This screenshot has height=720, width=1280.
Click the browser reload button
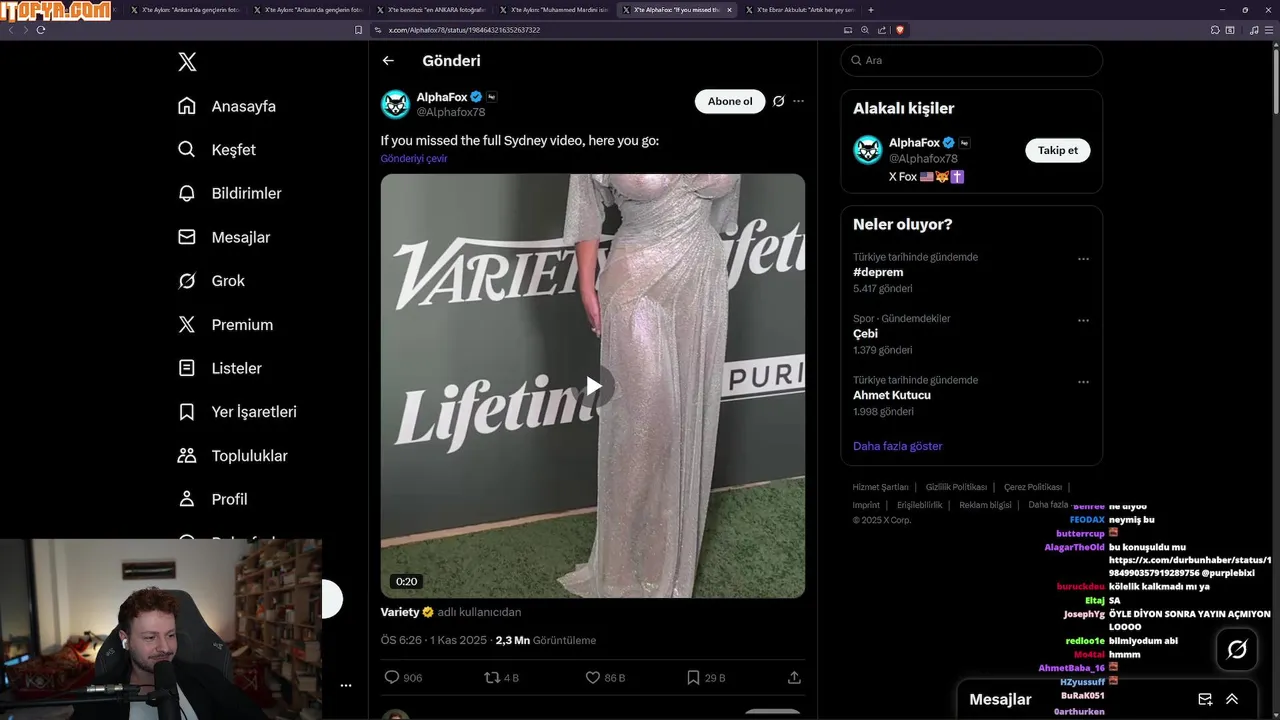pos(41,30)
